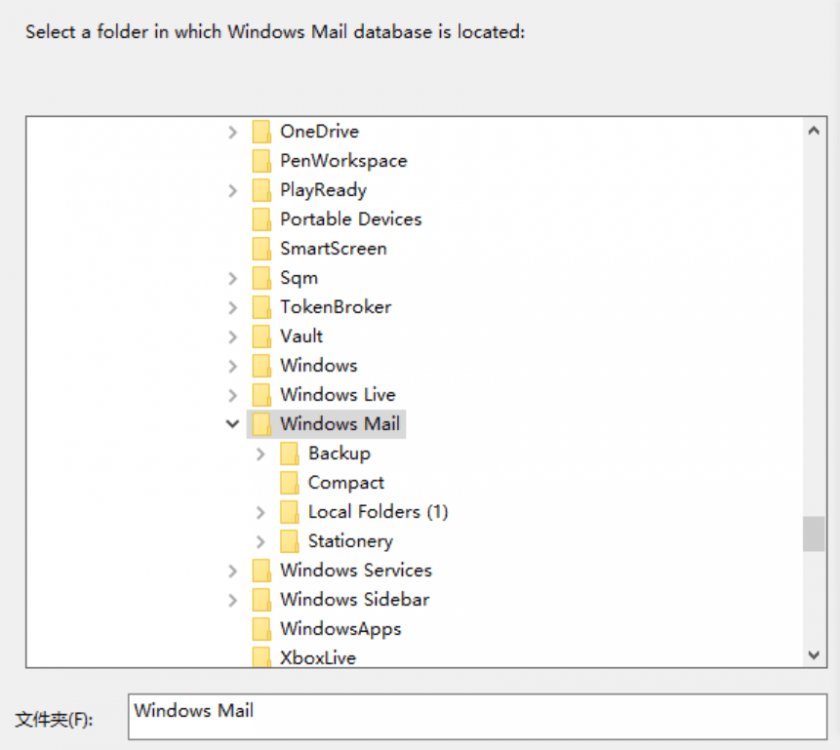The height and width of the screenshot is (750, 840).
Task: Select the Windows Mail folder name
Action: coord(340,424)
